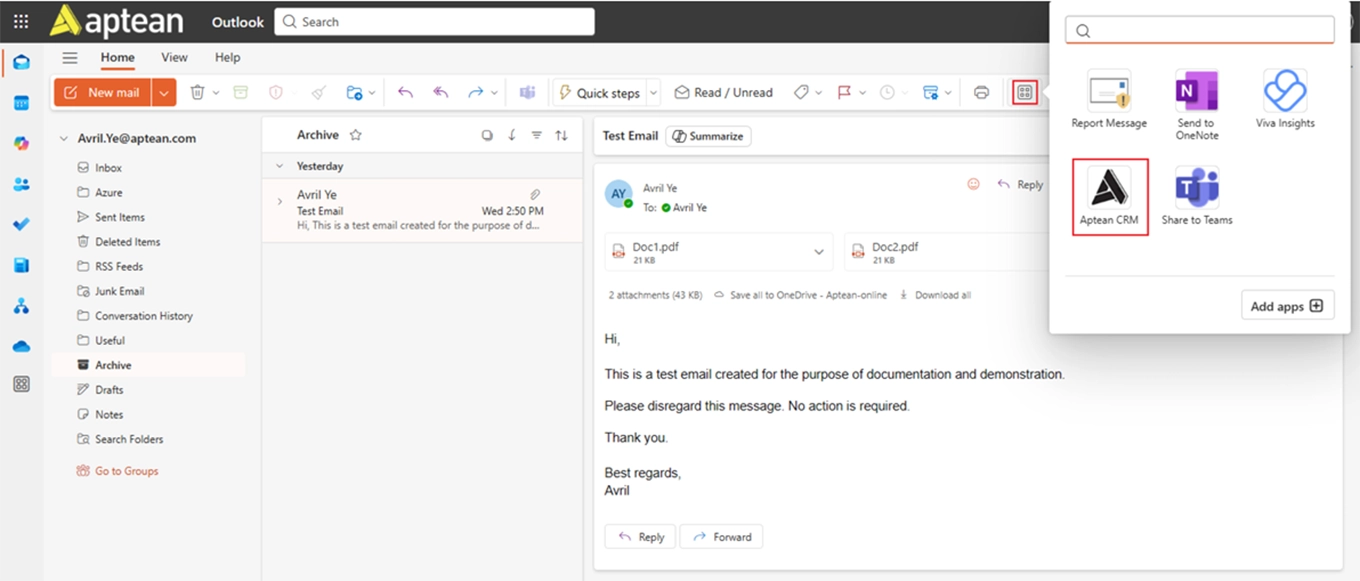The width and height of the screenshot is (1360, 581).
Task: Open the Help menu
Action: click(x=227, y=57)
